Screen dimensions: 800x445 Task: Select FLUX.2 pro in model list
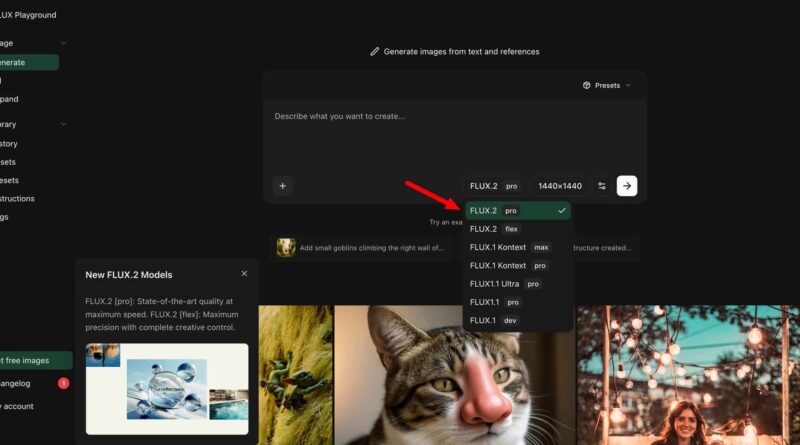pos(517,210)
